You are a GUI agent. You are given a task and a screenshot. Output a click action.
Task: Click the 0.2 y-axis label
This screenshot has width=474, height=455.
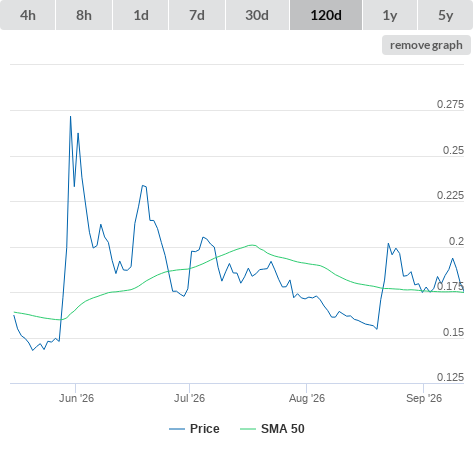456,241
